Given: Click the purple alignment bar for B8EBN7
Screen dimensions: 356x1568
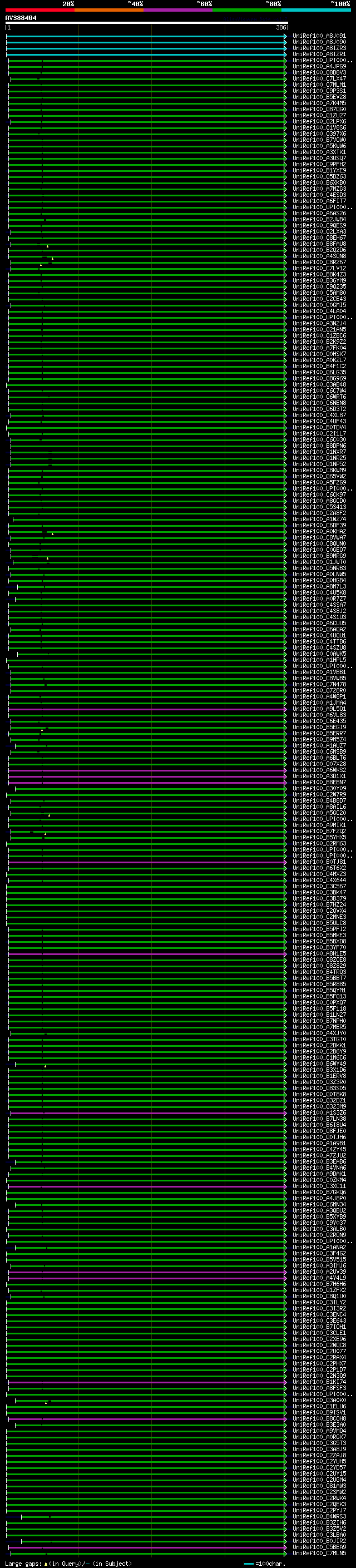Looking at the screenshot, I should click(x=147, y=783).
